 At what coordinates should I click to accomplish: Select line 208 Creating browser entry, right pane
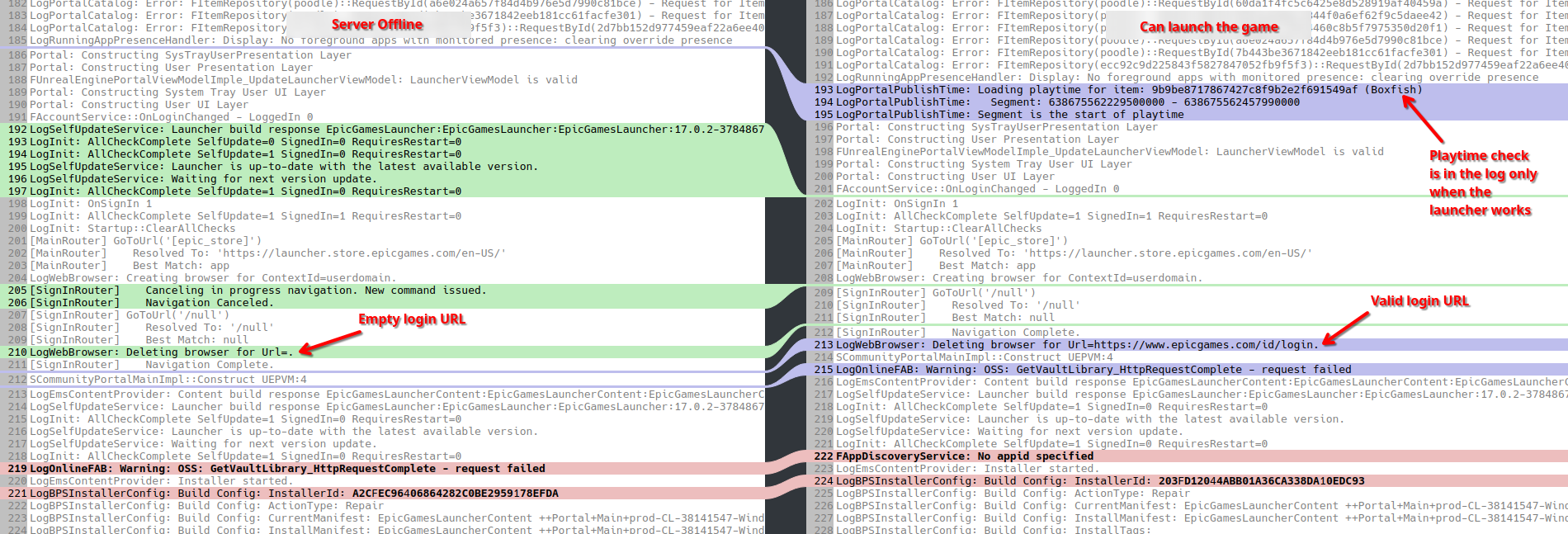1019,278
